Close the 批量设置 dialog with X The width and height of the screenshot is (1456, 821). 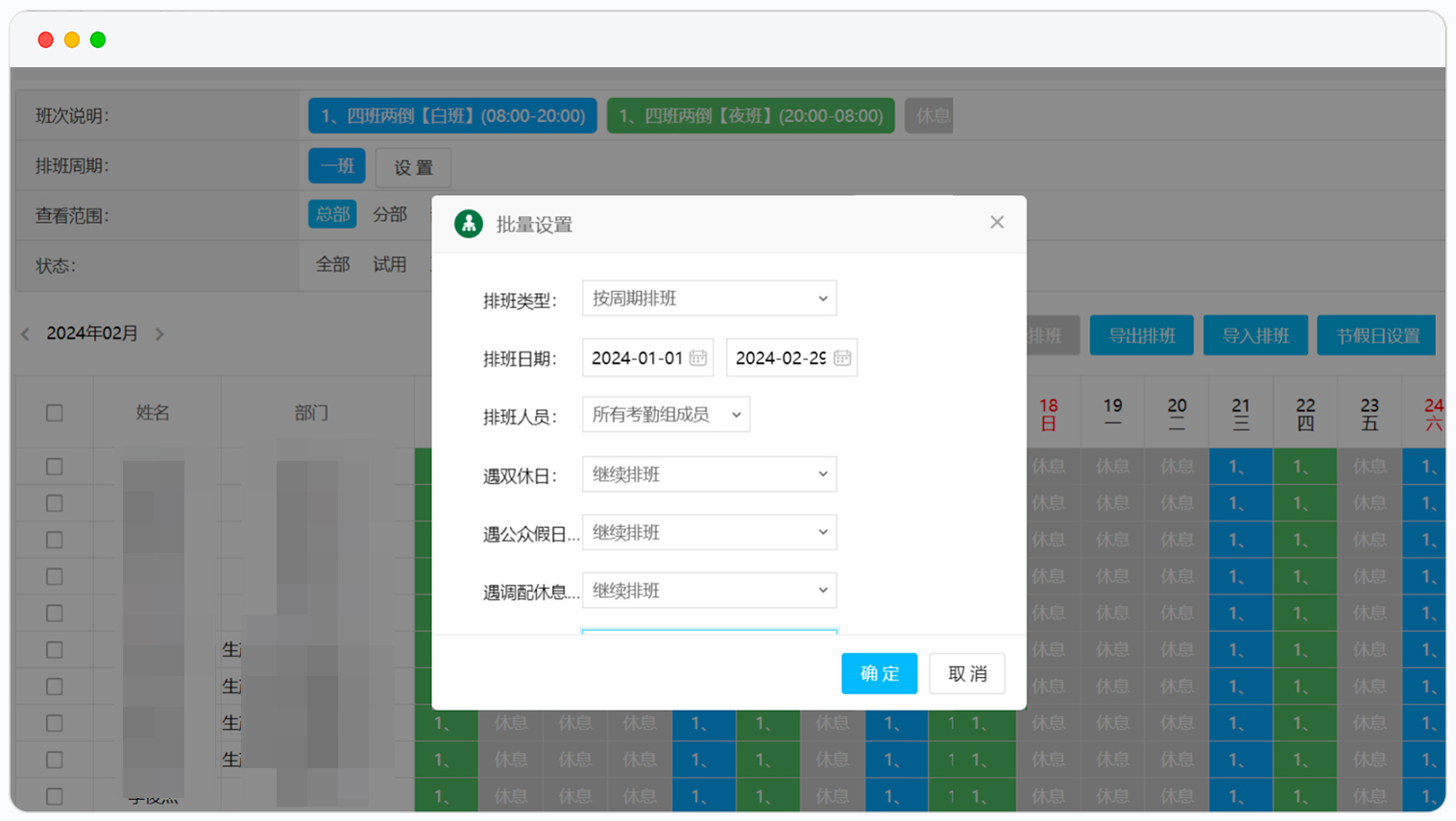pos(997,223)
